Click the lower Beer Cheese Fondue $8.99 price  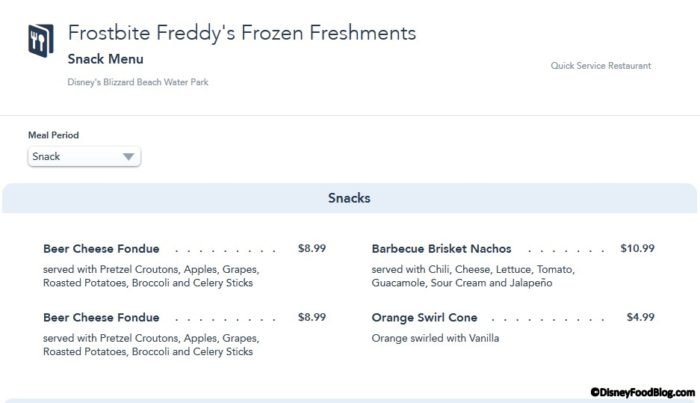pyautogui.click(x=312, y=317)
